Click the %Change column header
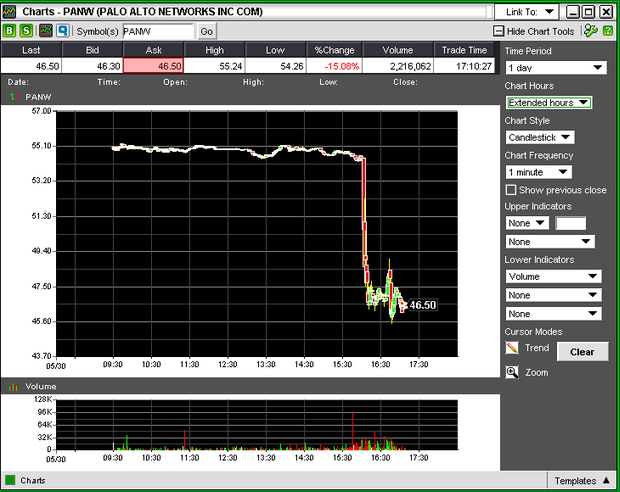Screen dimensions: 620x492 tap(334, 50)
